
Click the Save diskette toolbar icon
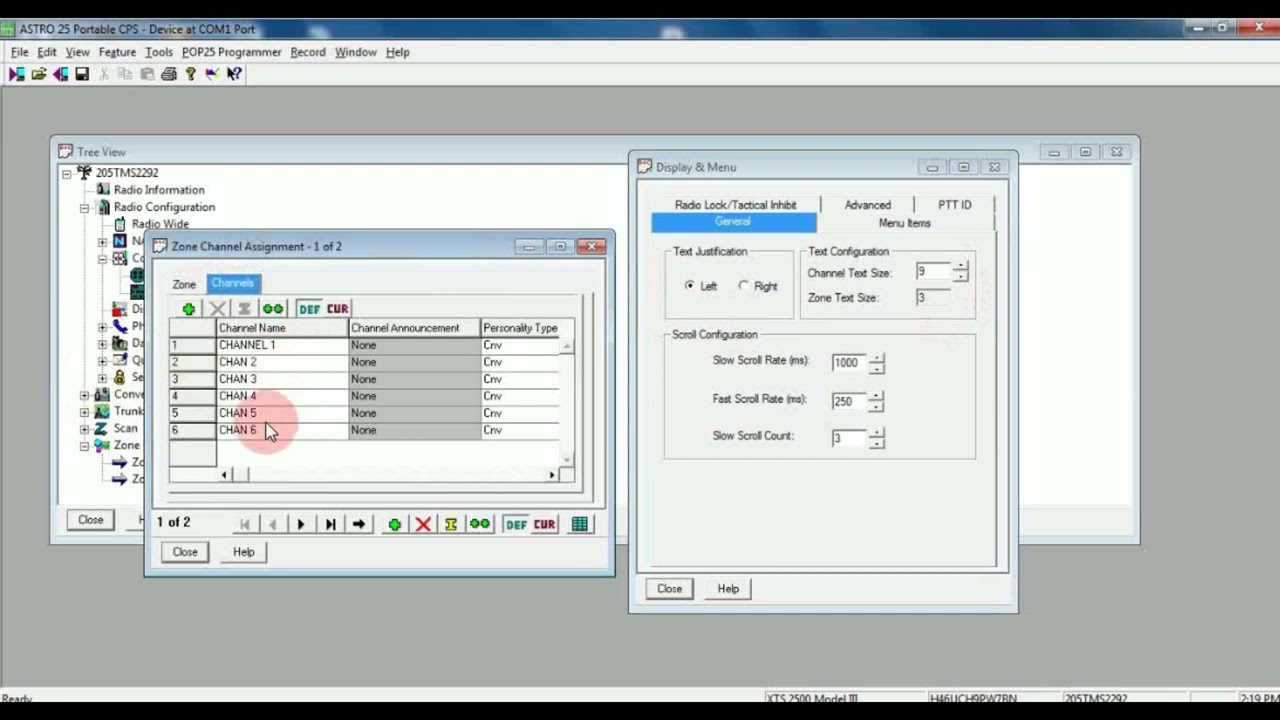pos(82,74)
